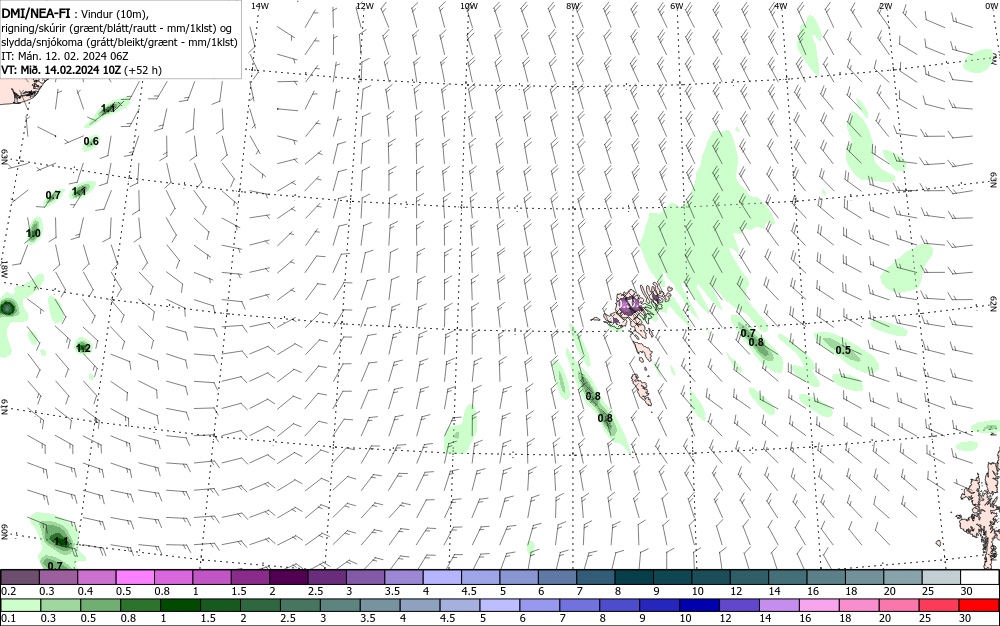
Task: Click the violet swatch labeled 12 in the lower legend
Action: 740,605
